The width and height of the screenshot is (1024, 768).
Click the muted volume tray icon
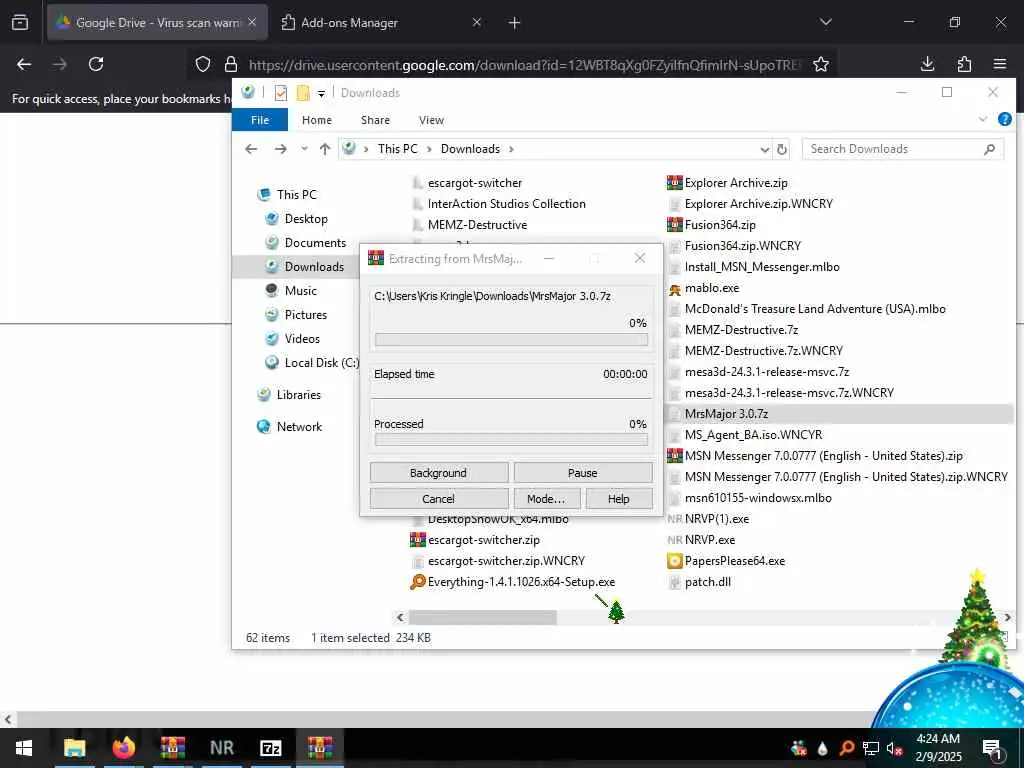[x=894, y=748]
